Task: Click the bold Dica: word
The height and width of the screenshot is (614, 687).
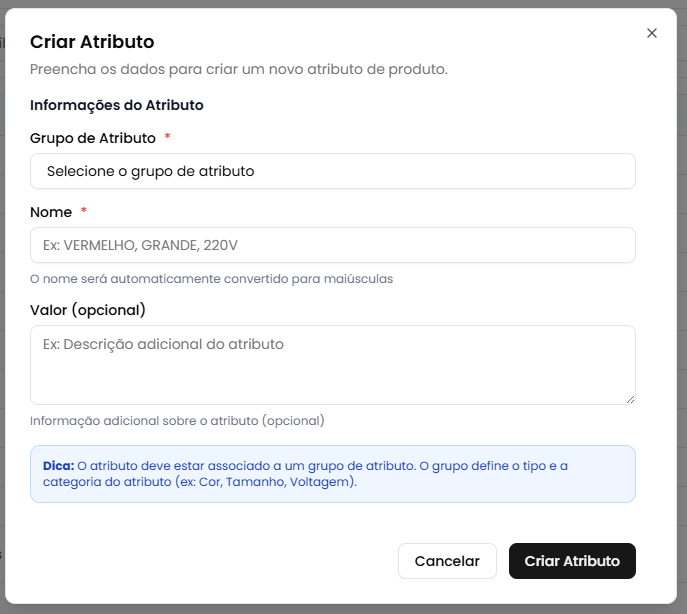Action: (59, 466)
